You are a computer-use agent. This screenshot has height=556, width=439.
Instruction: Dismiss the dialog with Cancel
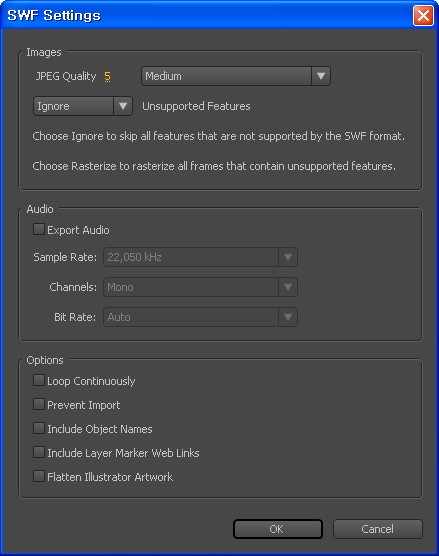378,529
